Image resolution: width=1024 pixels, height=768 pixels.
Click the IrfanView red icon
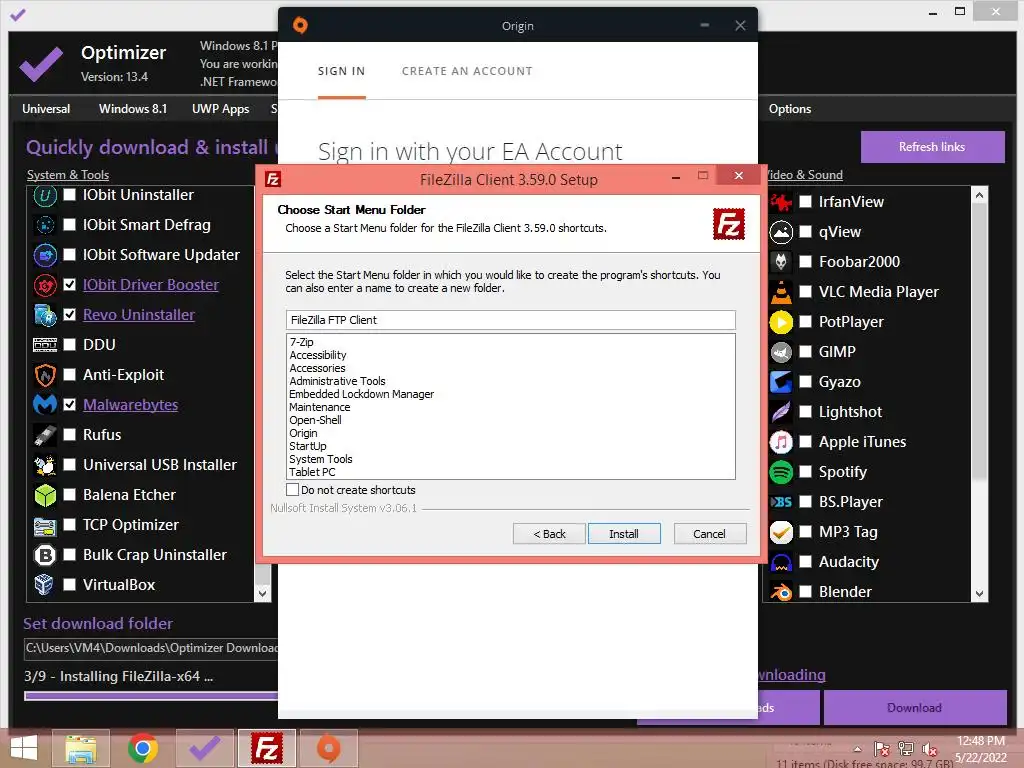coord(781,202)
